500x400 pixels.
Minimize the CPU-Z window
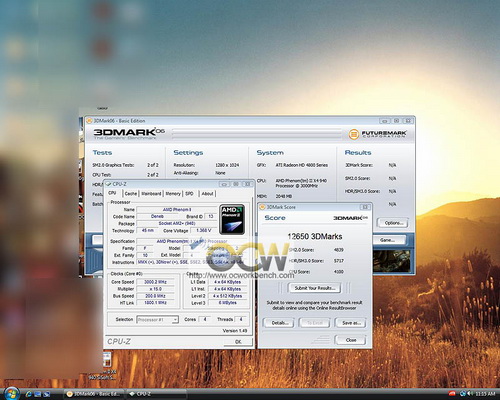pos(224,184)
